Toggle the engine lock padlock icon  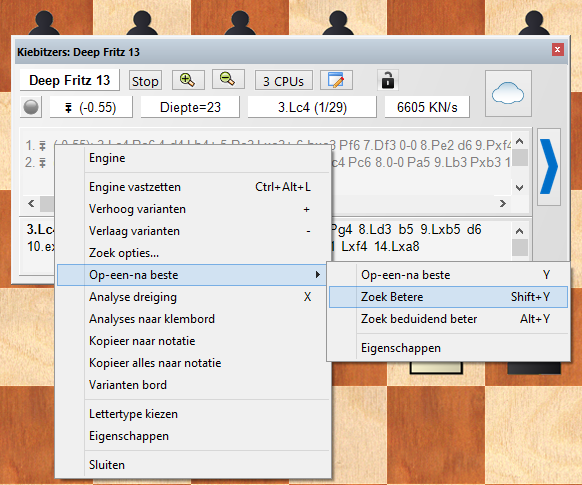(x=388, y=80)
